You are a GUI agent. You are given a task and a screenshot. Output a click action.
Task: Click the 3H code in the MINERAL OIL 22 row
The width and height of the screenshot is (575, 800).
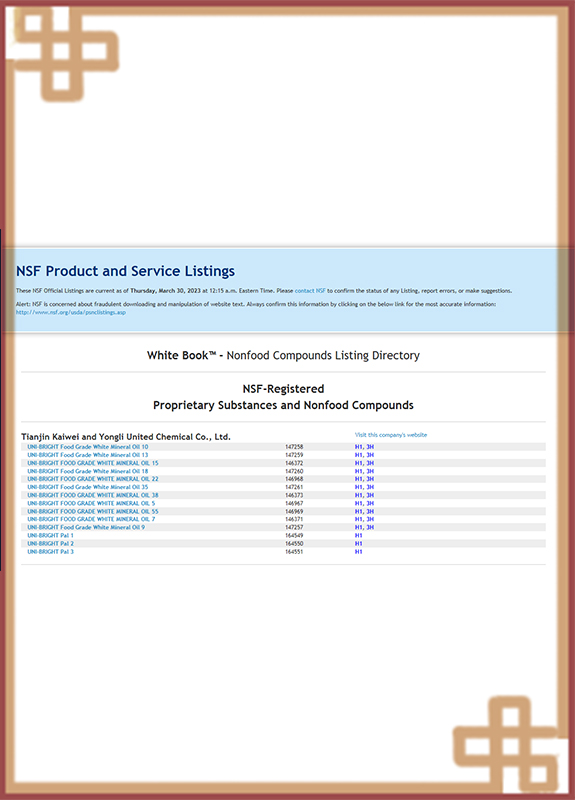(370, 479)
